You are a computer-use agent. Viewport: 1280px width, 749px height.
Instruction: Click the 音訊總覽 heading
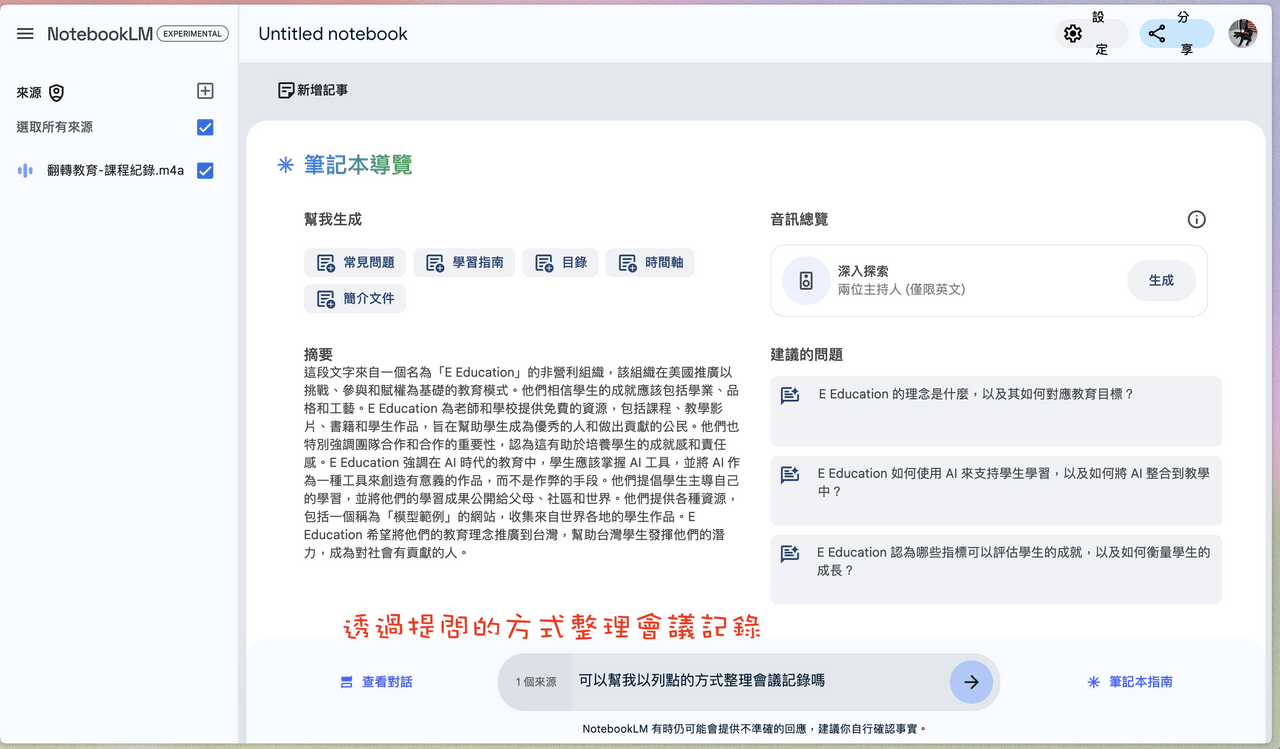[x=799, y=220]
